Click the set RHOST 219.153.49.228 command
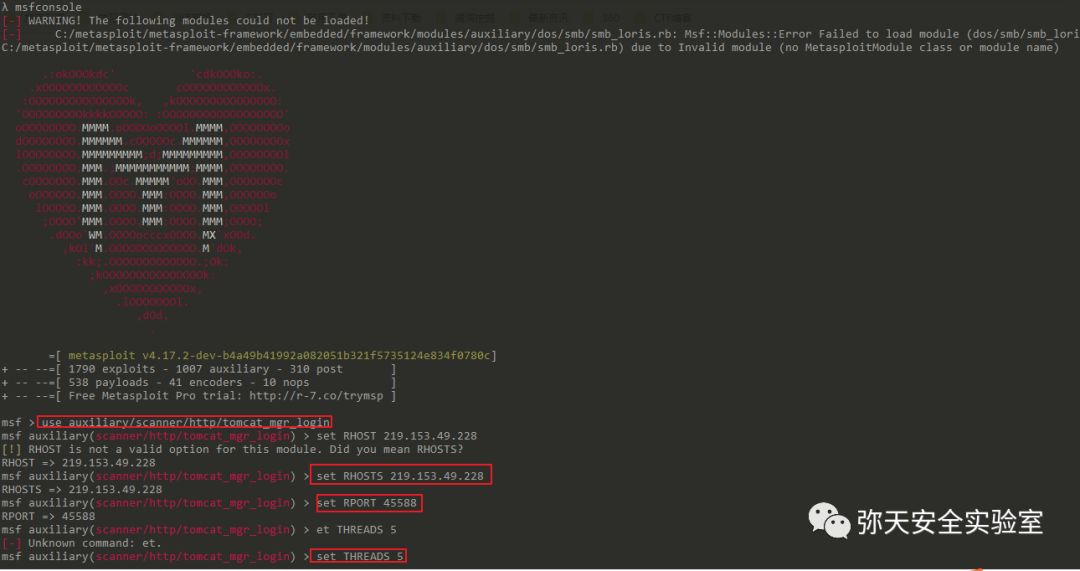Viewport: 1080px width, 571px height. tap(396, 436)
